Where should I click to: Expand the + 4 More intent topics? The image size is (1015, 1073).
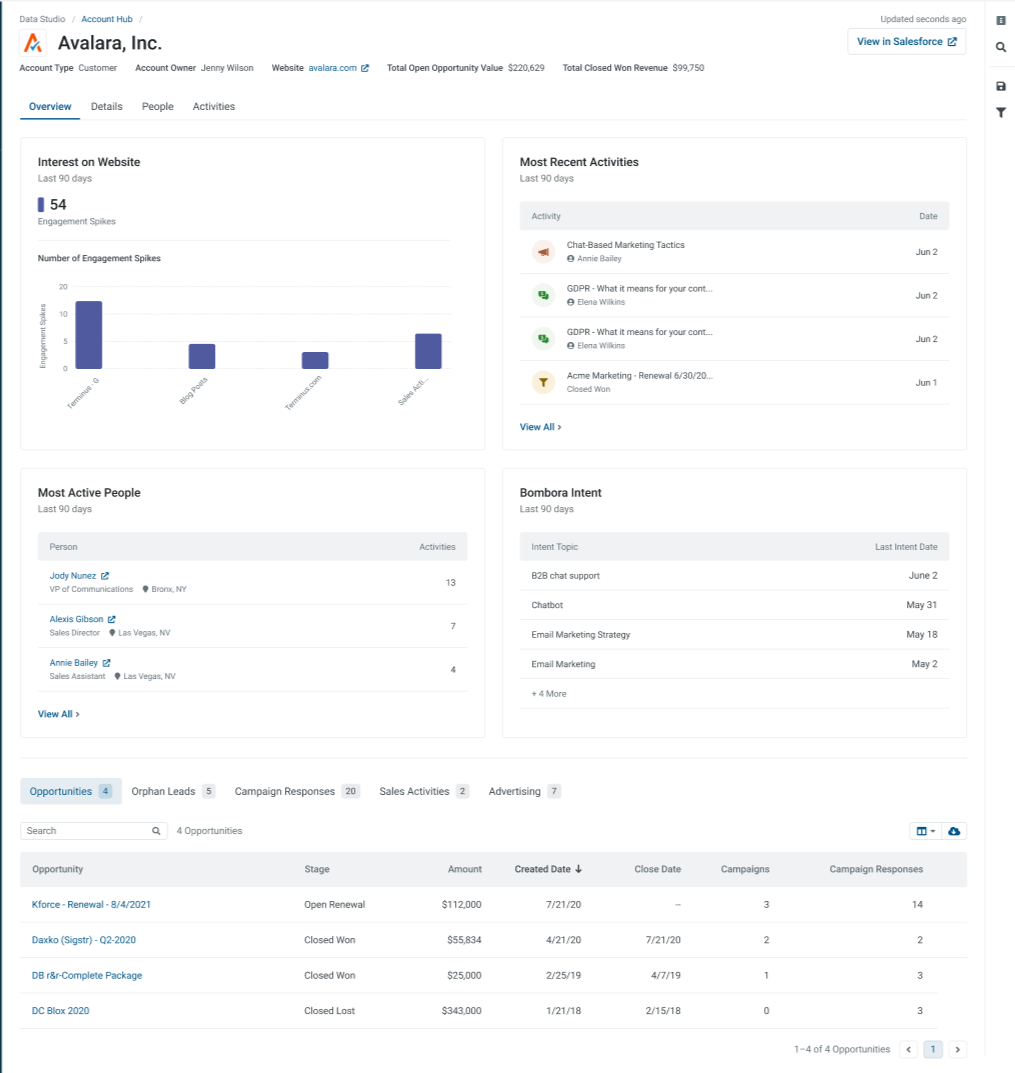(549, 694)
